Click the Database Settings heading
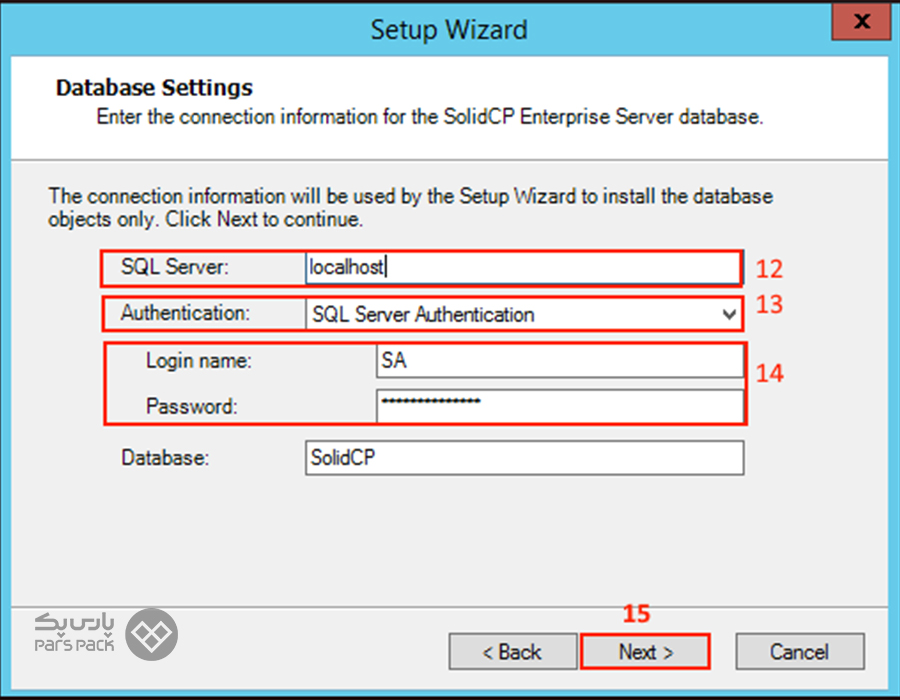Screen dimensions: 900x700 pos(154,88)
